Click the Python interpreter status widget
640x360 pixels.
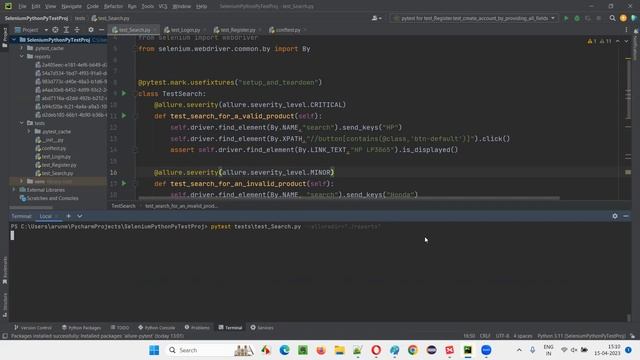581,336
